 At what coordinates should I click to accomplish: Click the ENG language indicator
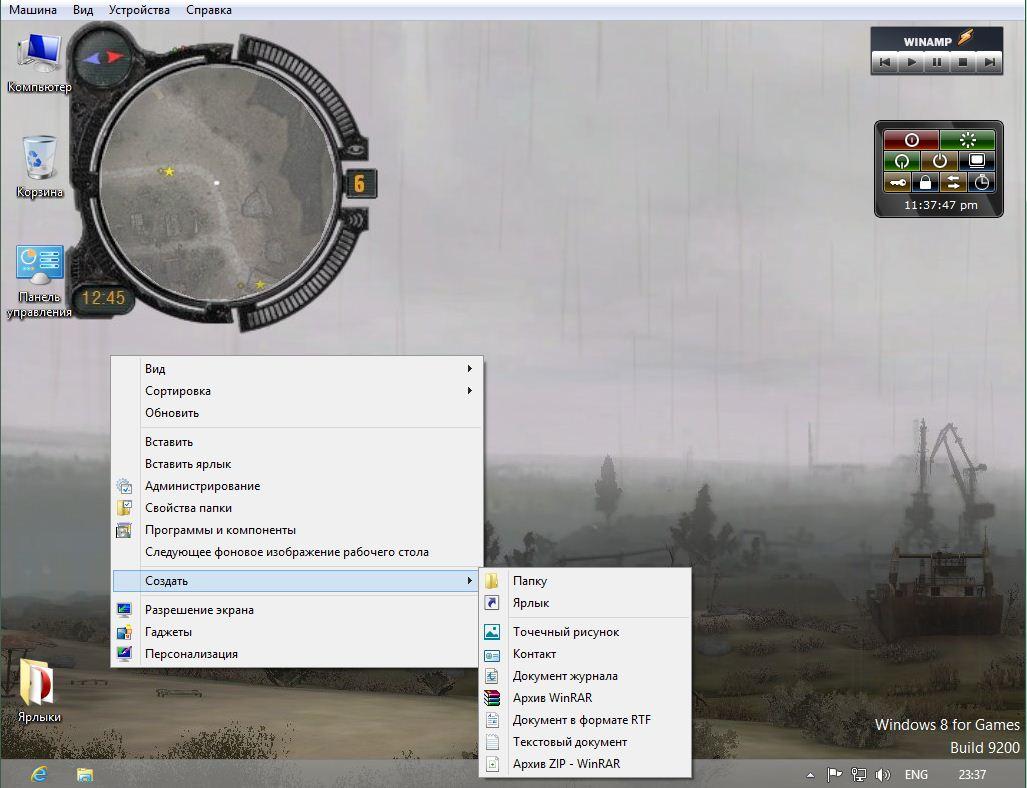point(916,775)
